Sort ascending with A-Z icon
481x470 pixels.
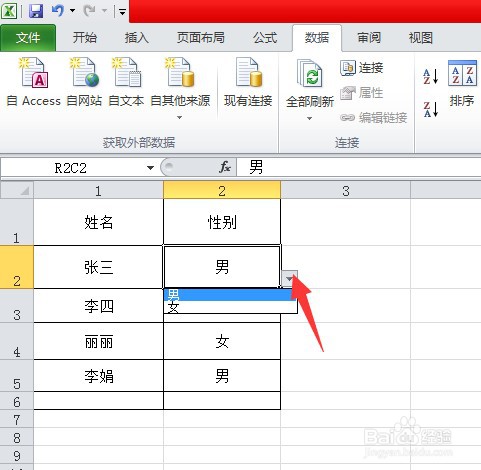[430, 76]
